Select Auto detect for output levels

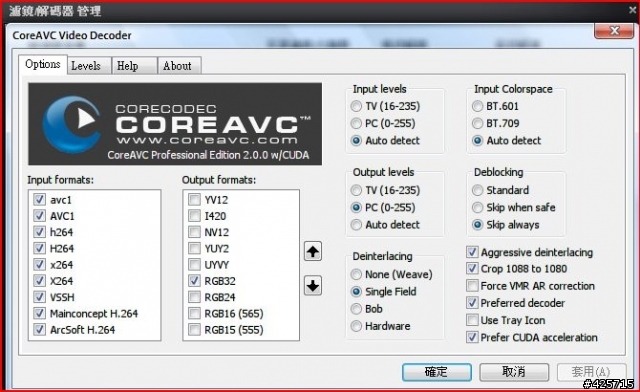[x=356, y=225]
